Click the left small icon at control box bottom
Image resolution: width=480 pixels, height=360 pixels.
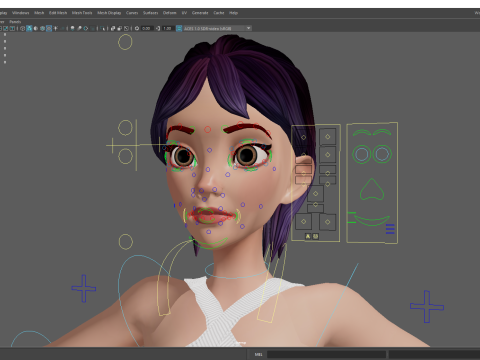point(308,236)
